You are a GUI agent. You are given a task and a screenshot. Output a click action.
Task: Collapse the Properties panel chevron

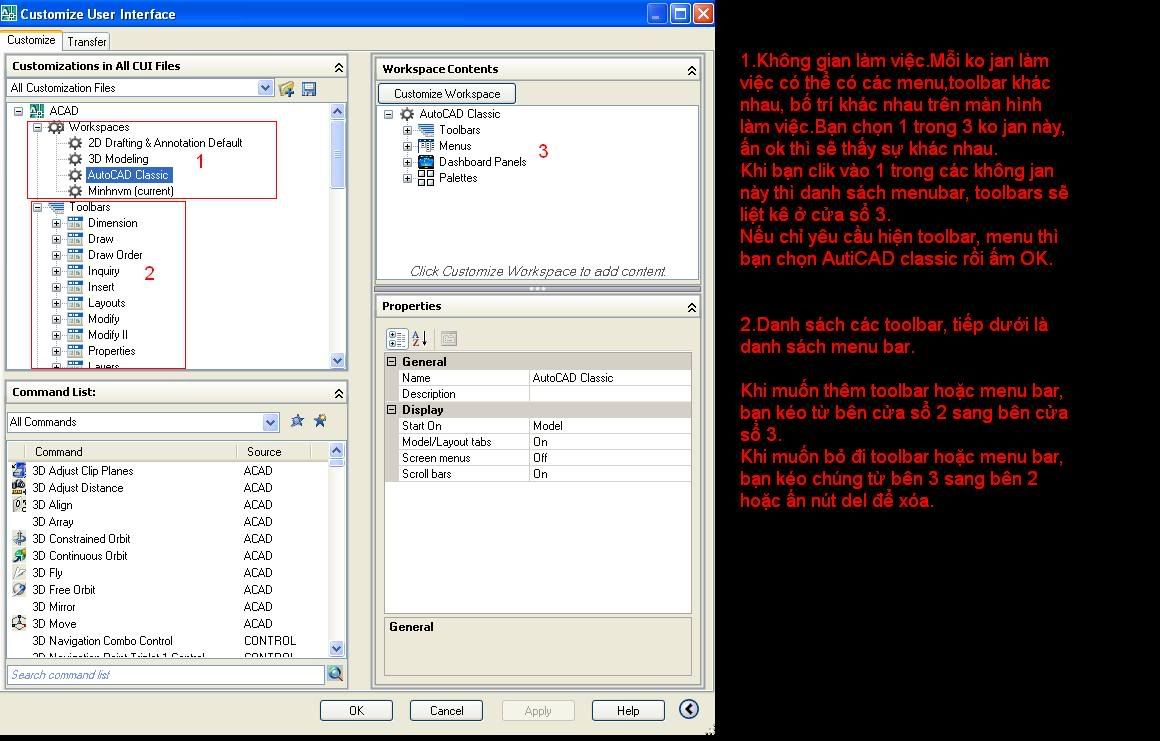tap(692, 307)
